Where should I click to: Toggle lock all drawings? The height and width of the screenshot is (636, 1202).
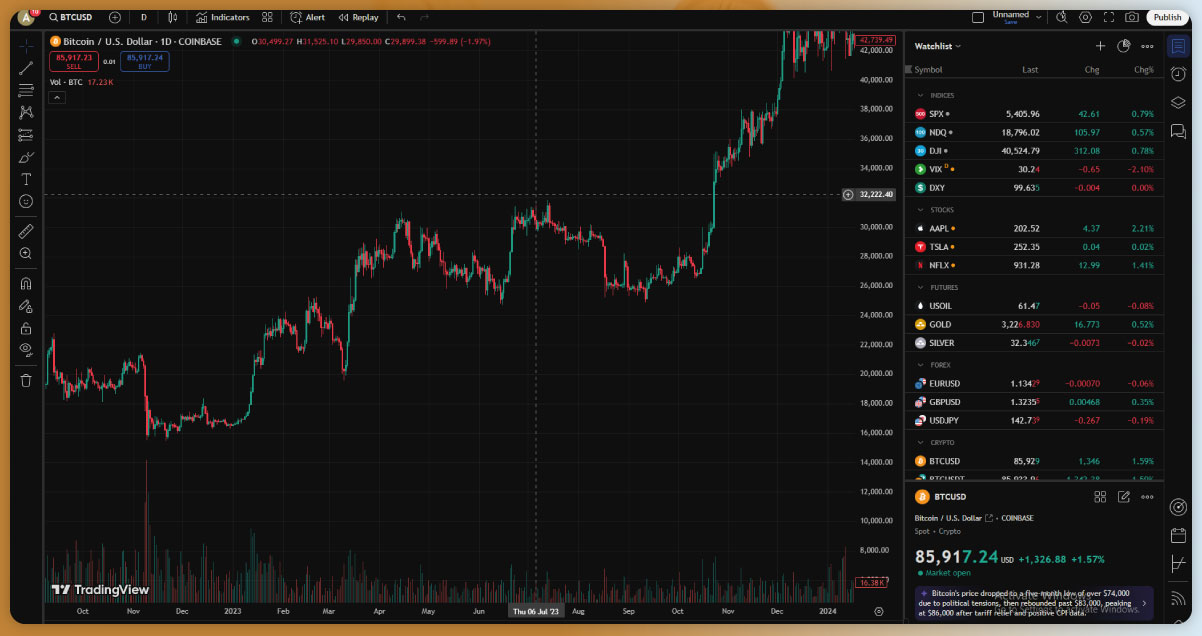(26, 328)
